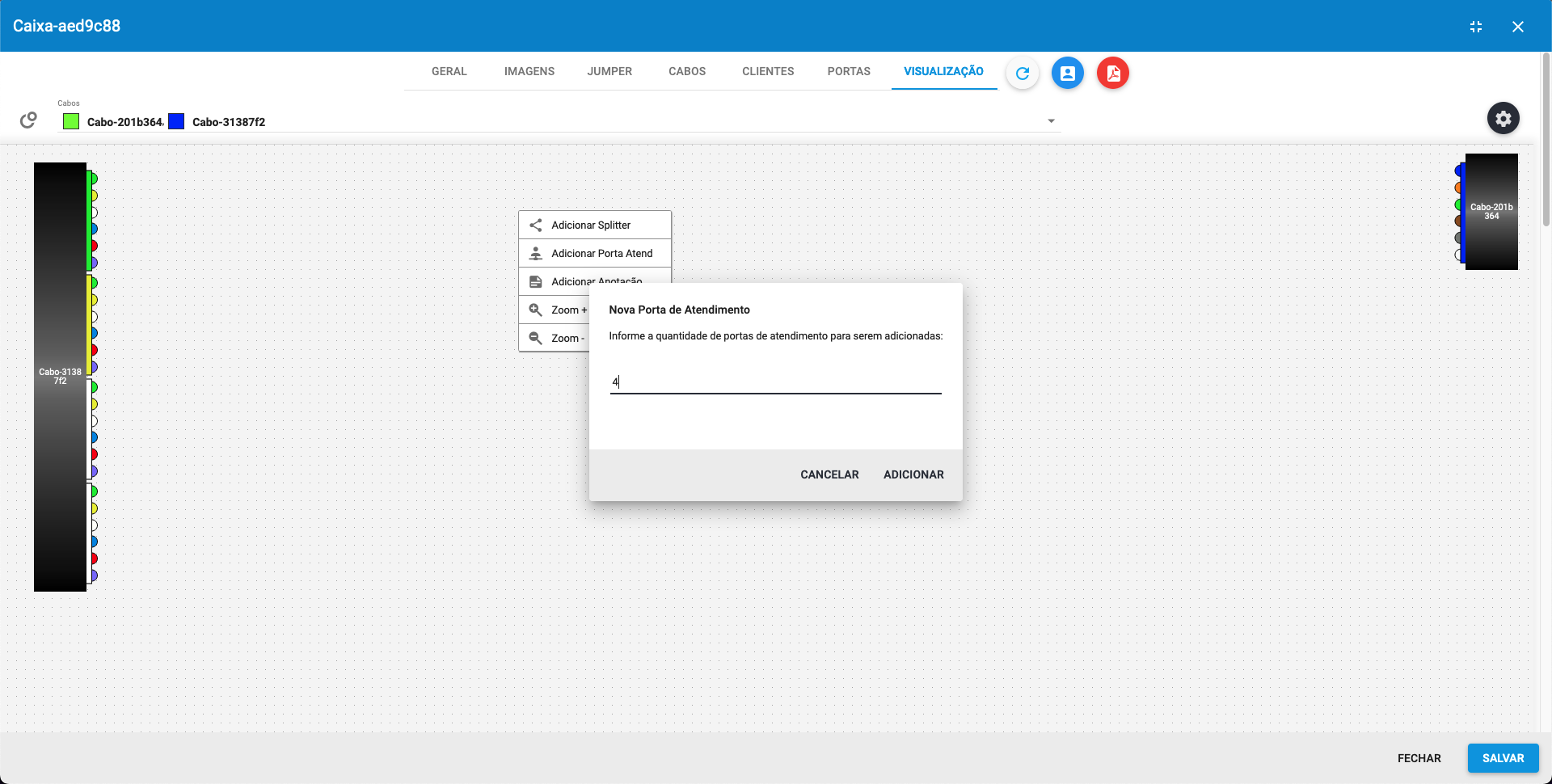Image resolution: width=1552 pixels, height=784 pixels.
Task: Click the dialog title Nova Porta de Atendimento
Action: coord(679,310)
